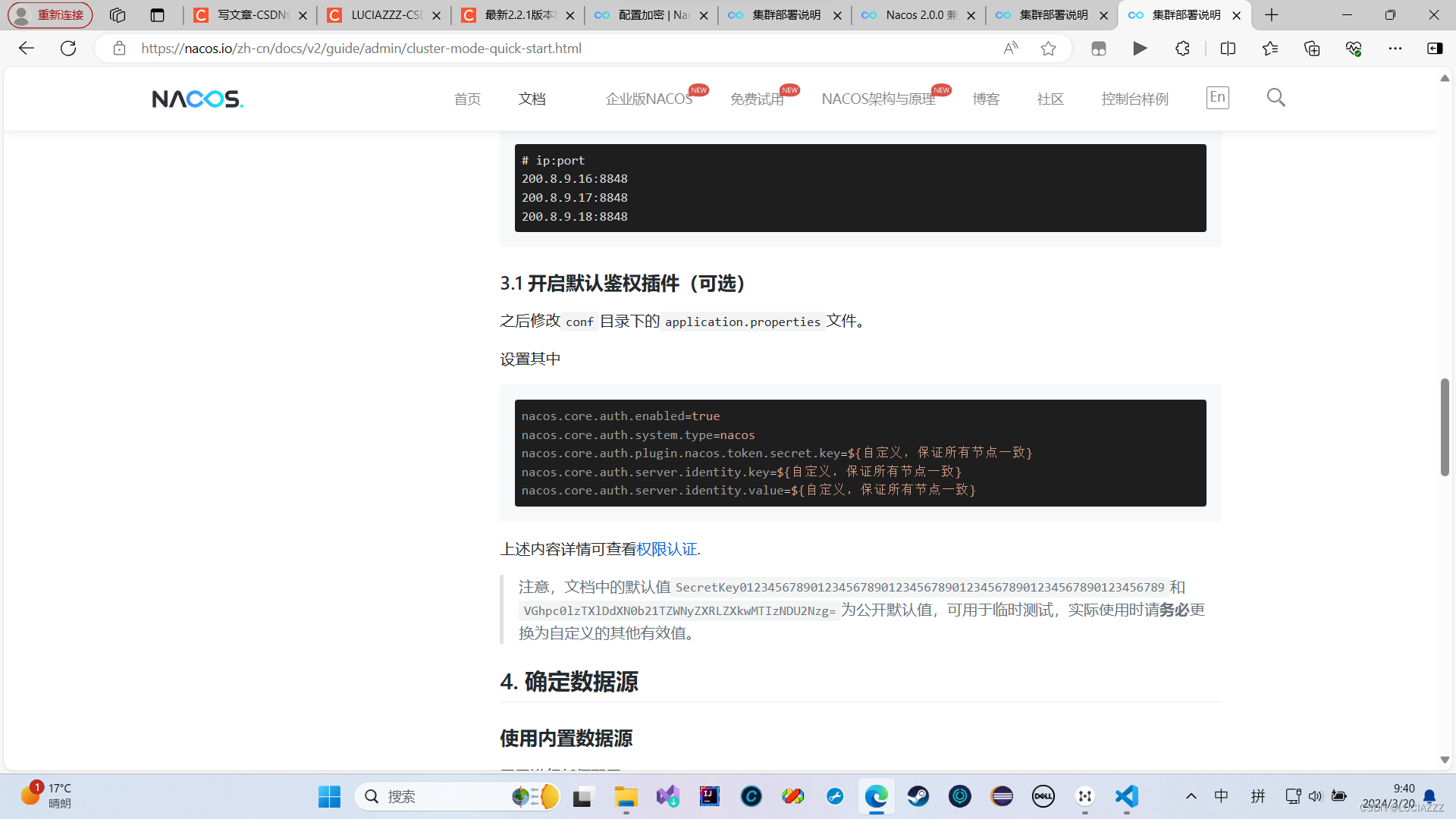Click the page vertical scrollbar thumb

(x=1445, y=427)
